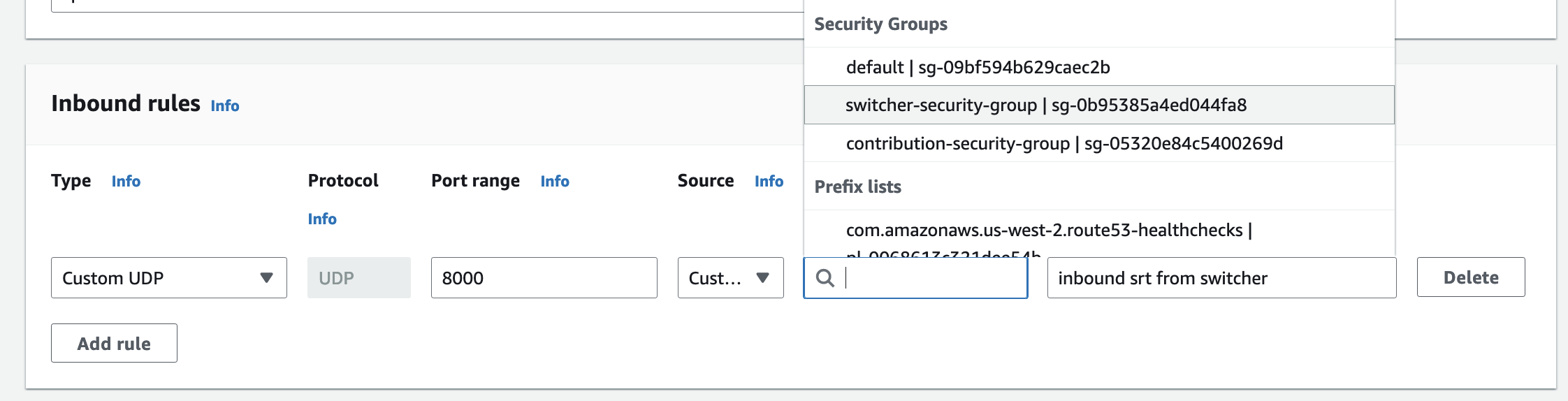Open the Source type dropdown showing Cust…

click(730, 278)
